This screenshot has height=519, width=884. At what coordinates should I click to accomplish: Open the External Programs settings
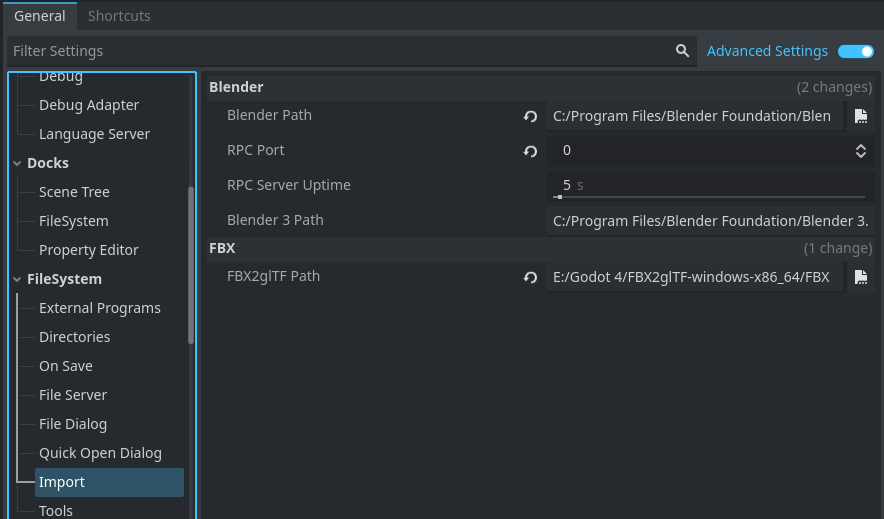99,308
